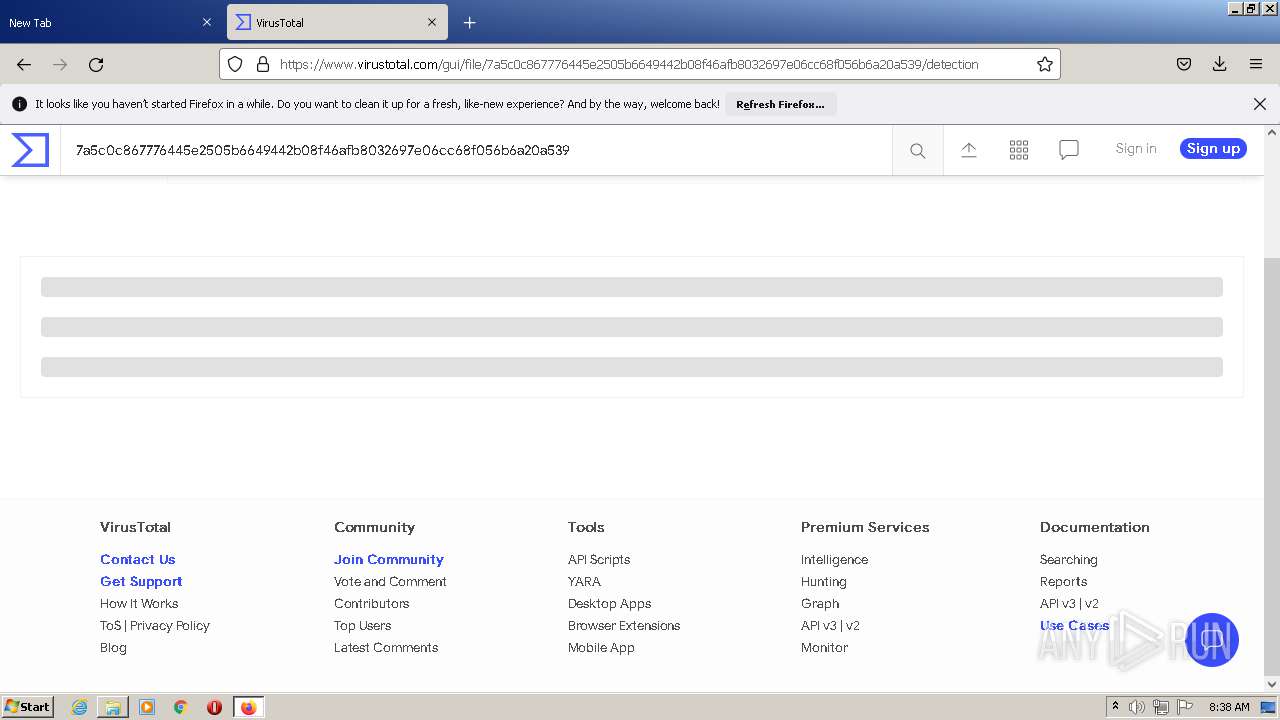Open the Mobile App link
Viewport: 1280px width, 720px height.
(601, 647)
